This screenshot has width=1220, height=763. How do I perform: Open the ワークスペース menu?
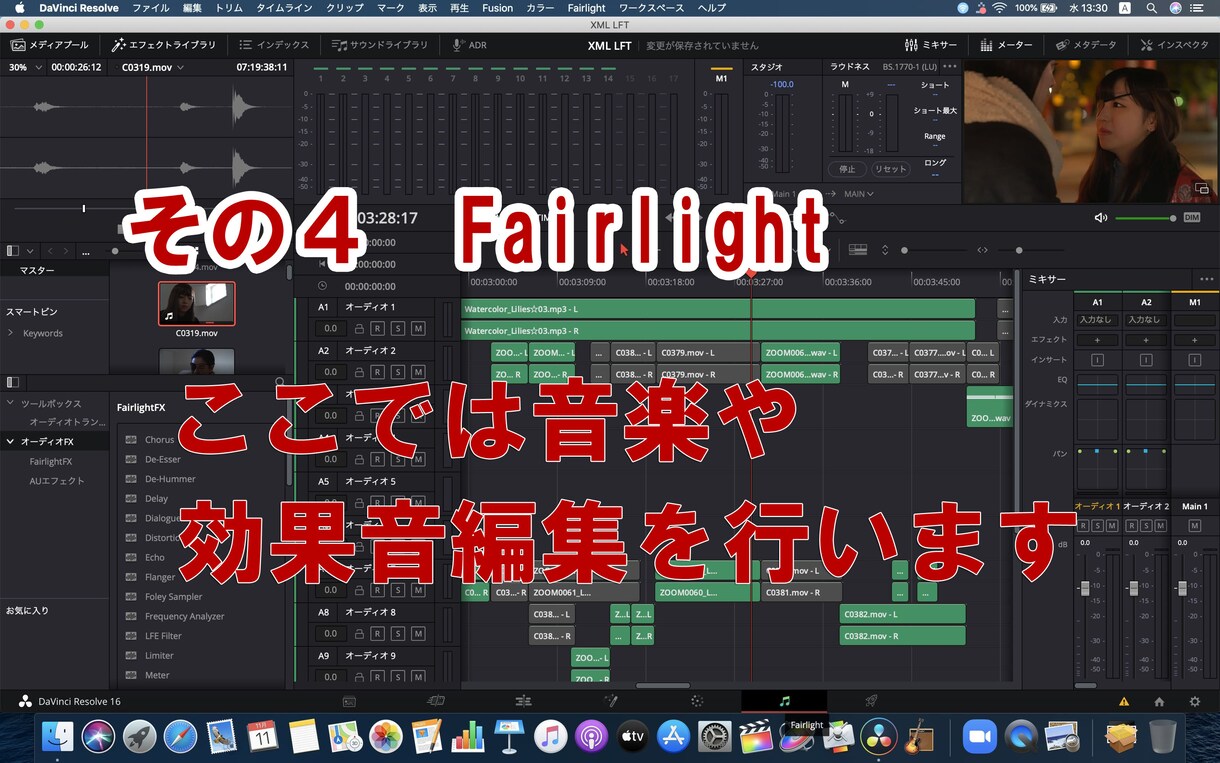click(652, 8)
